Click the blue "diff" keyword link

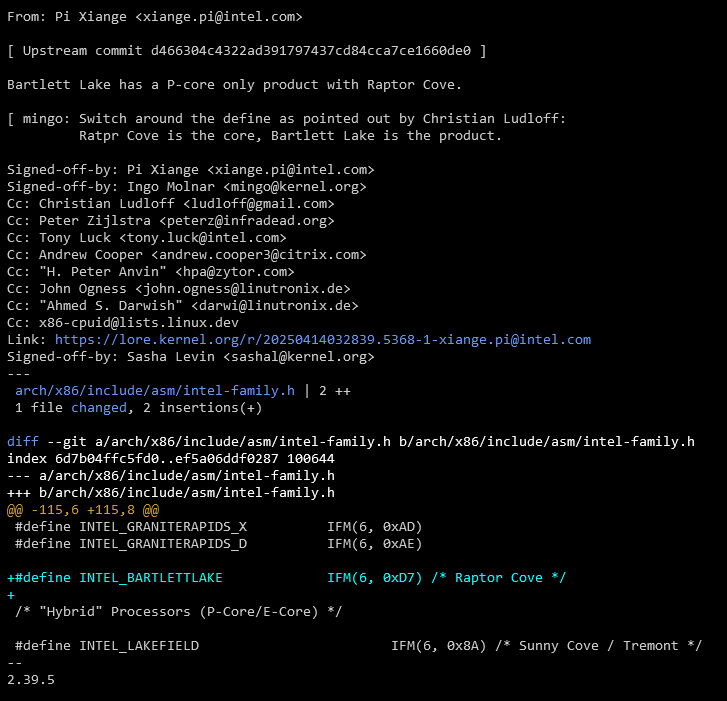tap(23, 441)
